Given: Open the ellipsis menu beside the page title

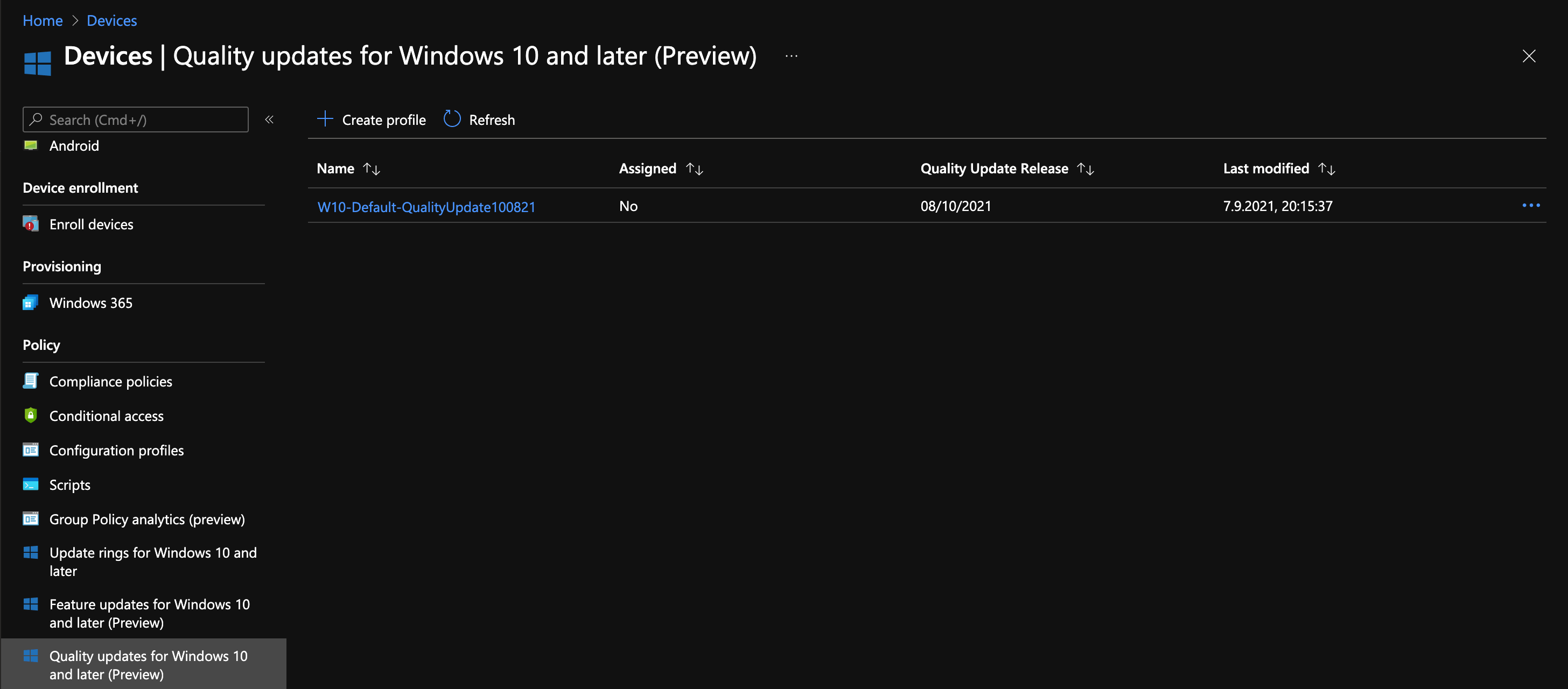Looking at the screenshot, I should (792, 56).
